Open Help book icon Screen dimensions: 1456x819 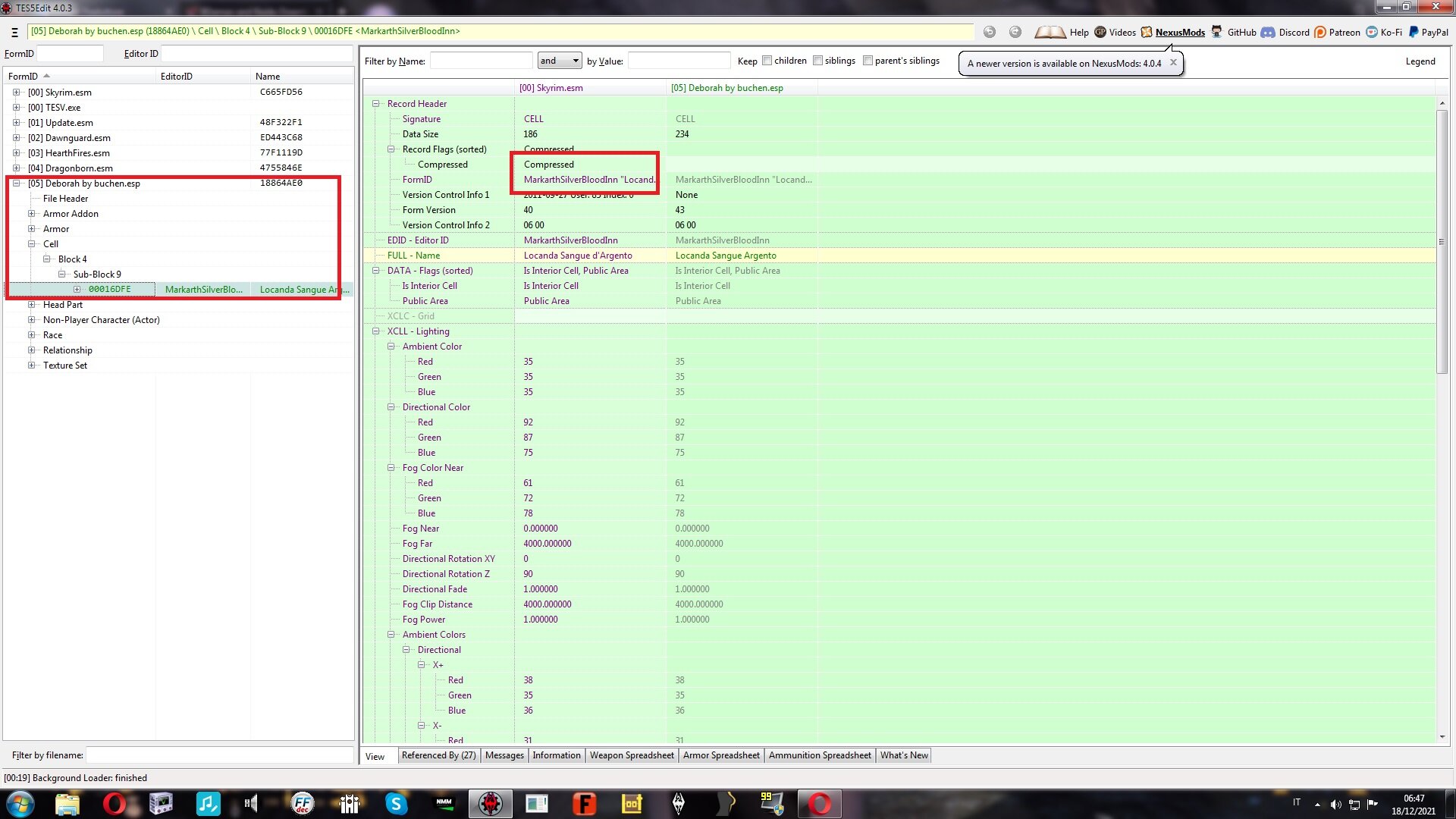[x=1050, y=32]
